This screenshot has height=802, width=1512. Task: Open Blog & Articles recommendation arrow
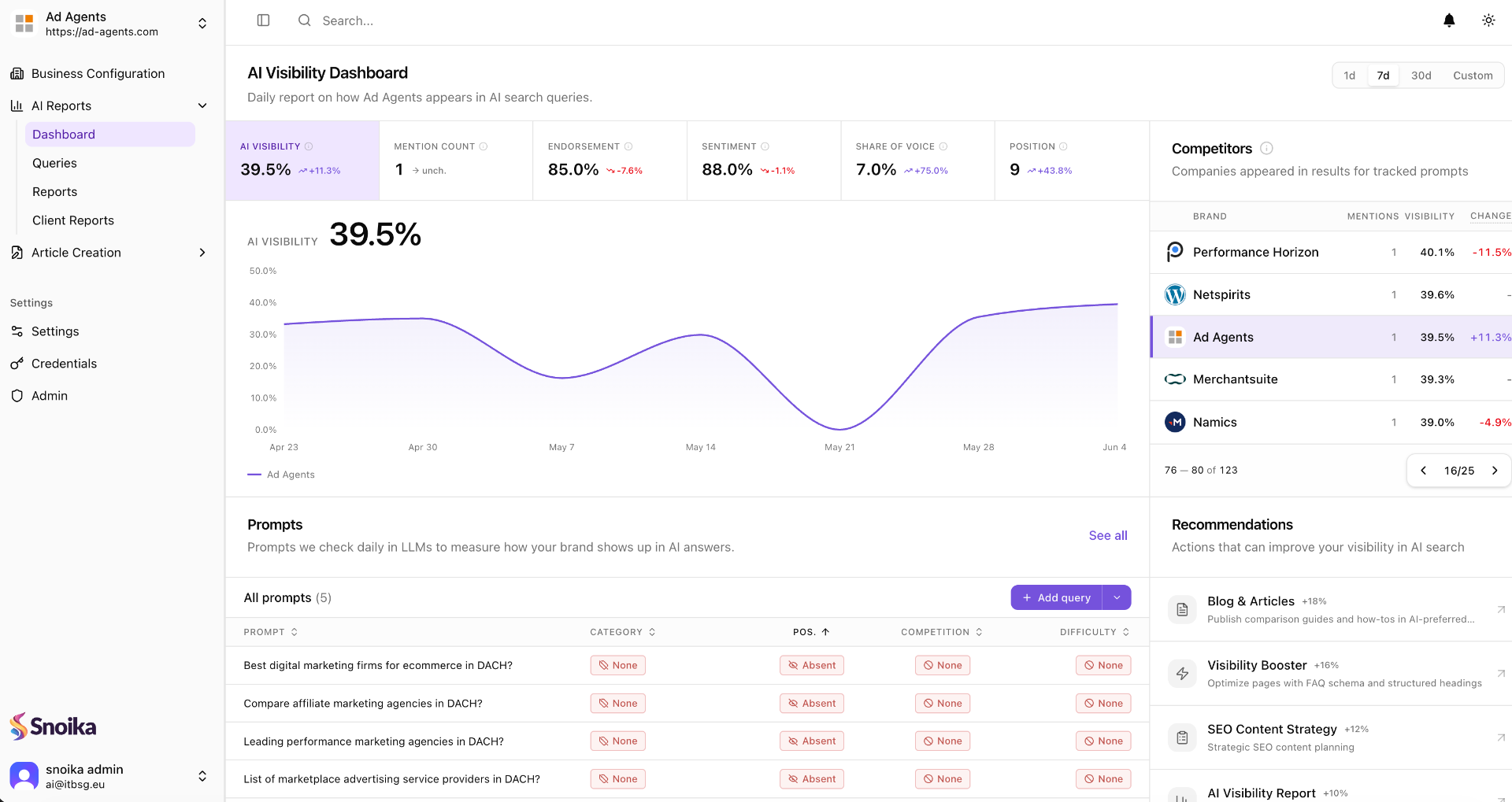tap(1501, 609)
